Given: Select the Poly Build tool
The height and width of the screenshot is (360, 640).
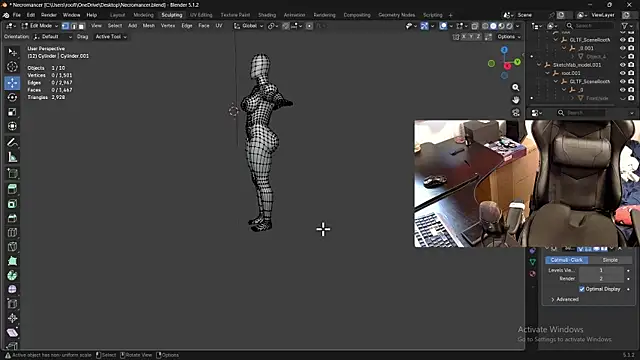Looking at the screenshot, I should (x=12, y=261).
